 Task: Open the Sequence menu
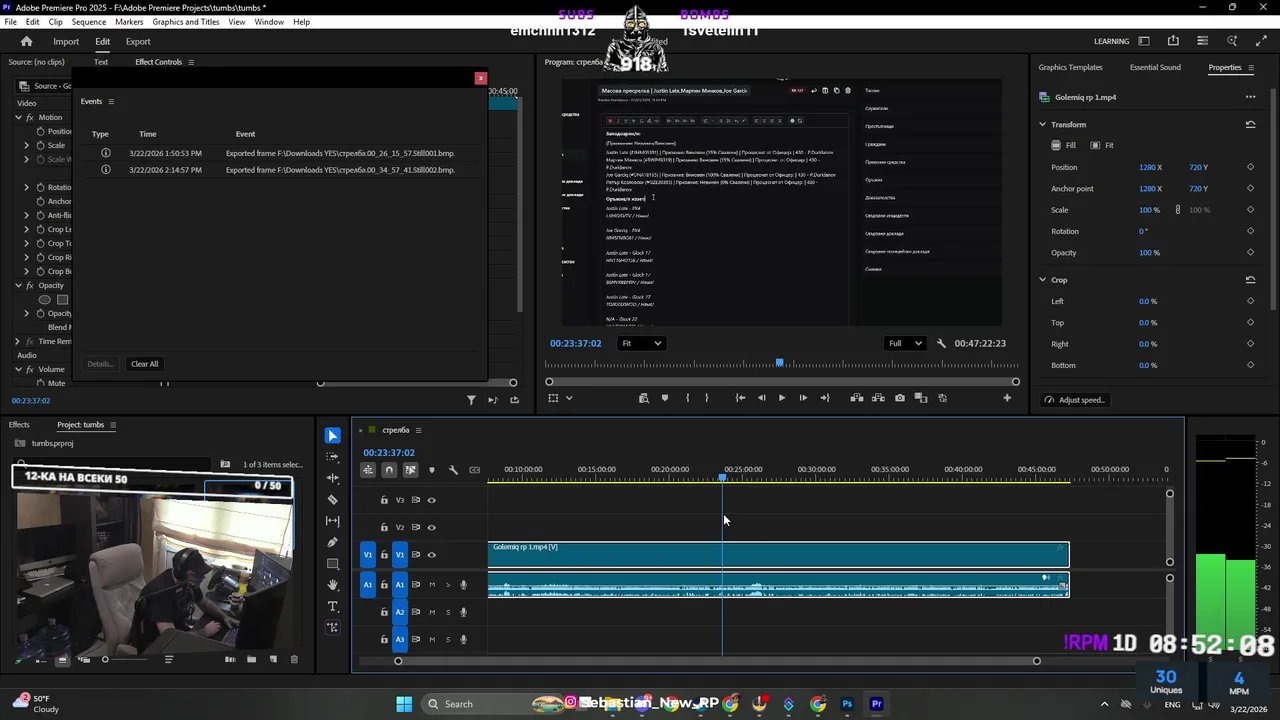pyautogui.click(x=89, y=22)
